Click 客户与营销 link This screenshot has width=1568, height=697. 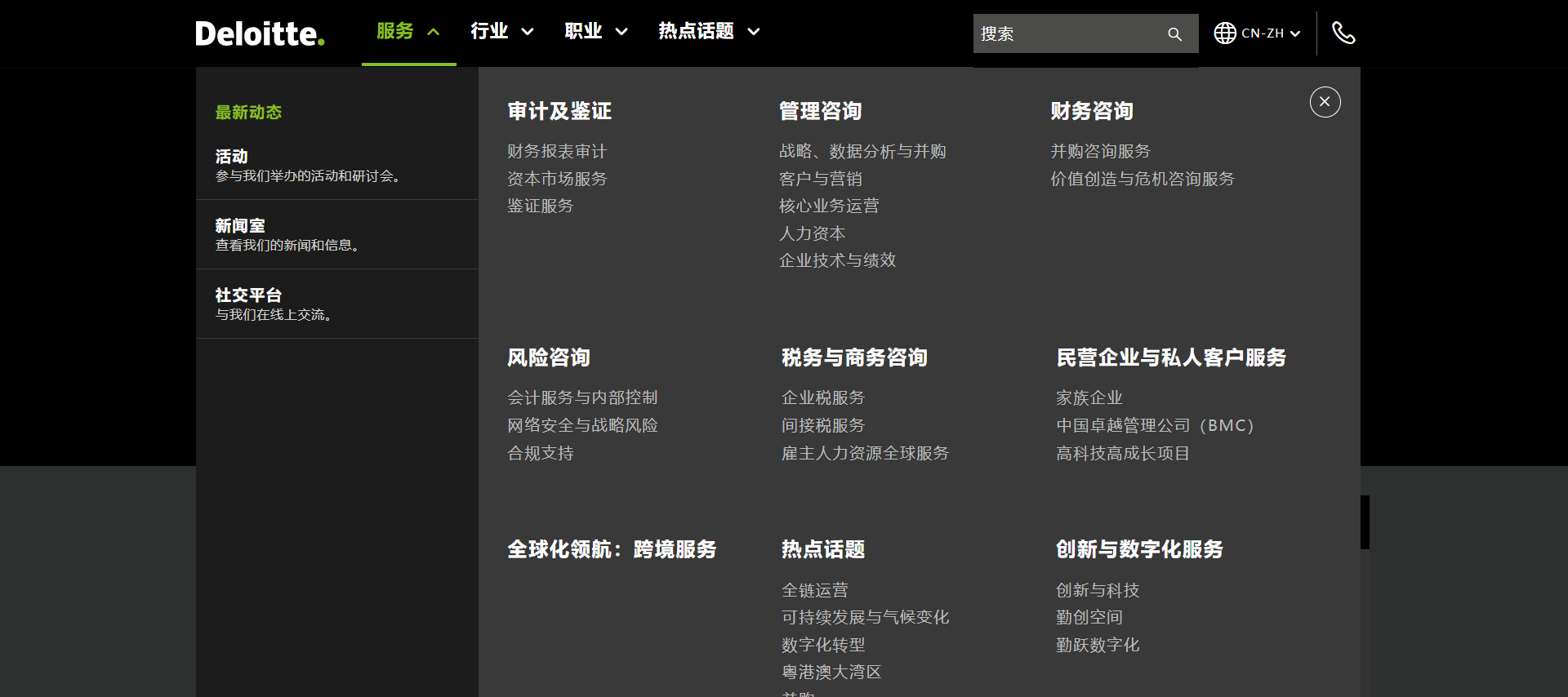click(x=821, y=179)
